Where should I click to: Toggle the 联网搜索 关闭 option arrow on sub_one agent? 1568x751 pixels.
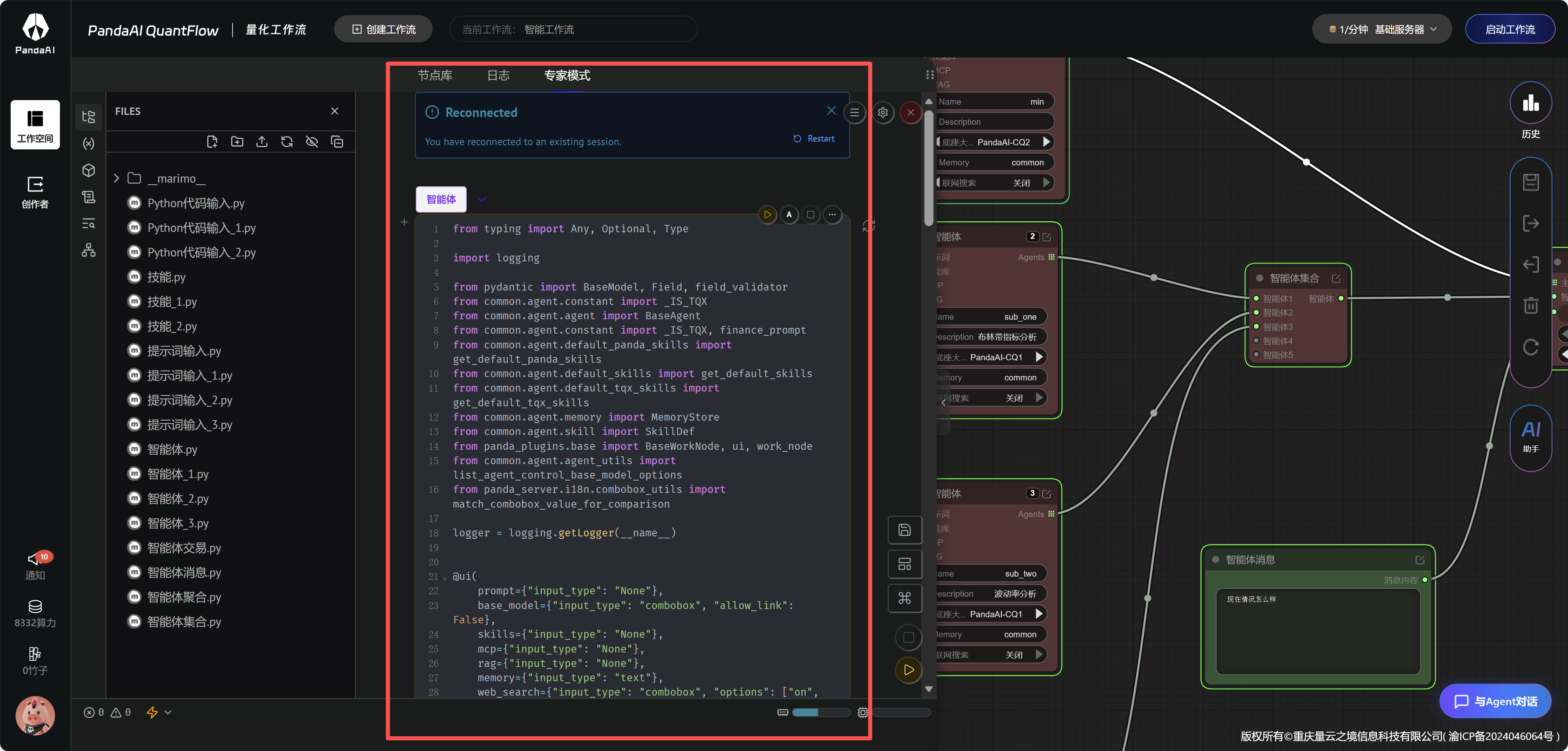tap(1040, 397)
